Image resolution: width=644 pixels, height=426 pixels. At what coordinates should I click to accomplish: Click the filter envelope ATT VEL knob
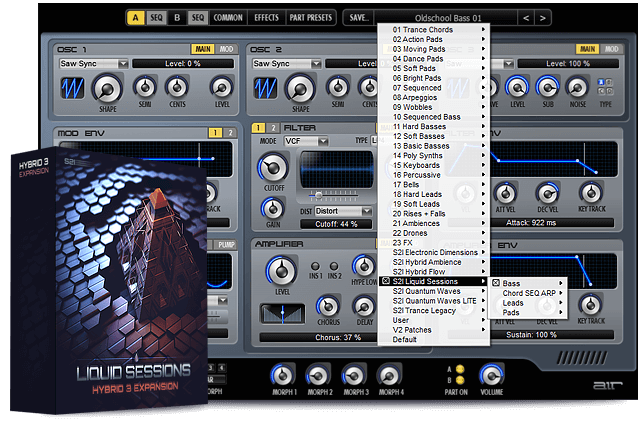(x=505, y=193)
